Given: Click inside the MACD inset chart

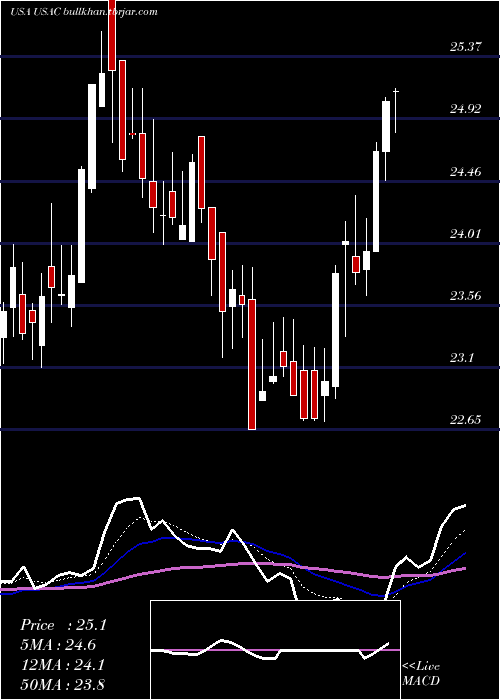Looking at the screenshot, I should (x=275, y=650).
